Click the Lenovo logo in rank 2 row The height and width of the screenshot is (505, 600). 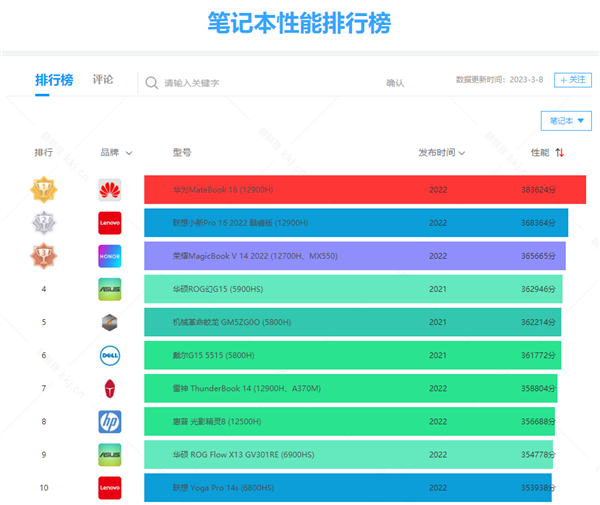coord(110,223)
